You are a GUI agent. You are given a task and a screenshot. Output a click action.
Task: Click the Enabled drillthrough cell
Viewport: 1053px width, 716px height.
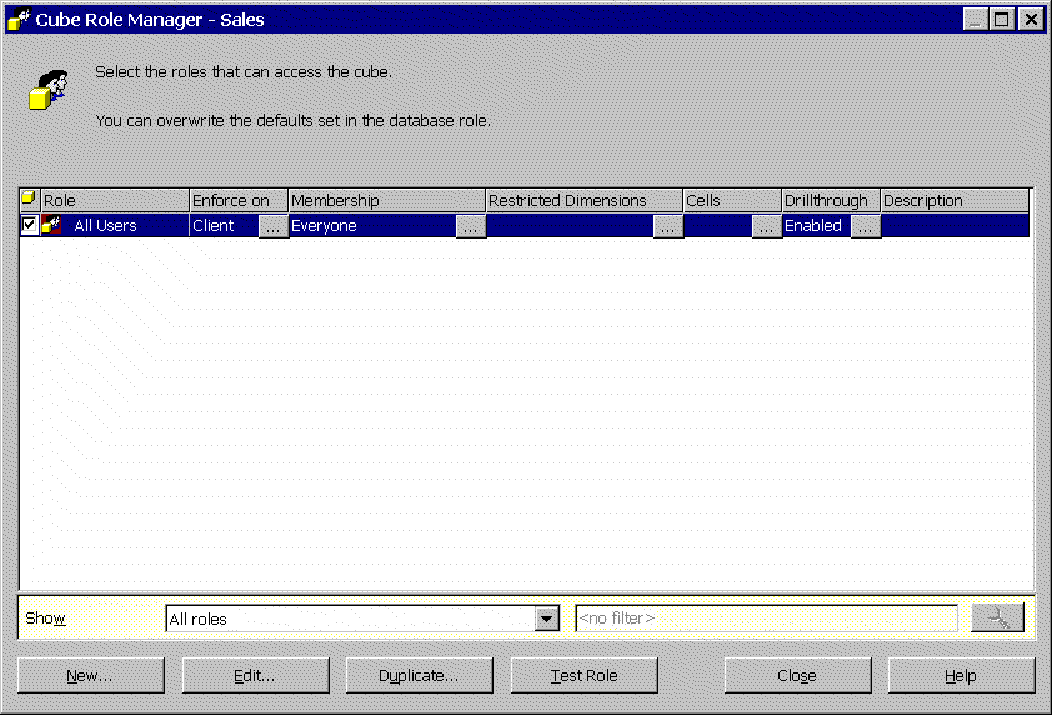[816, 226]
